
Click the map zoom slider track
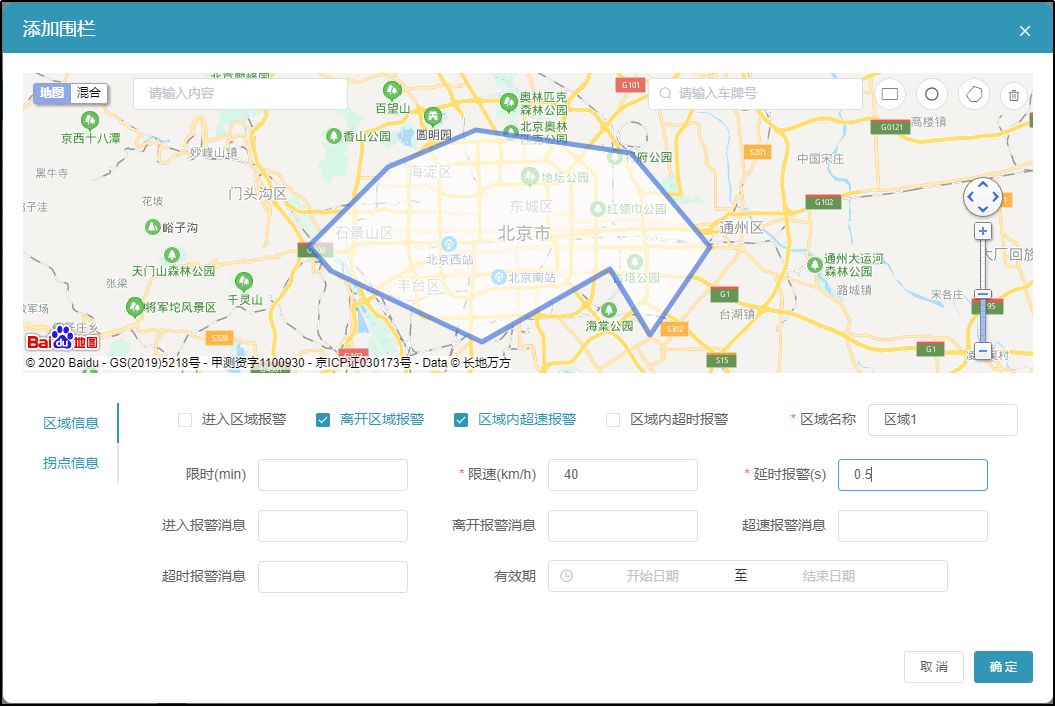[x=983, y=289]
